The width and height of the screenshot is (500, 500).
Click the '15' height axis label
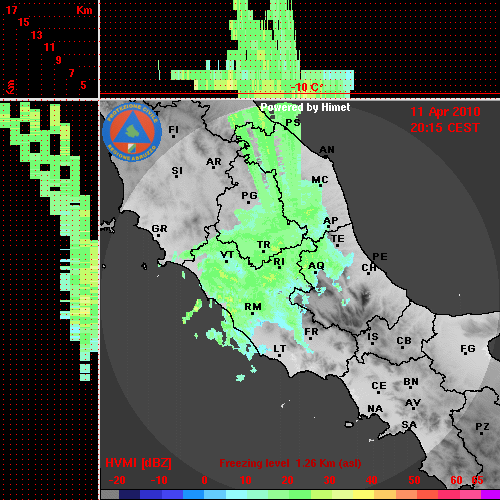[24, 22]
